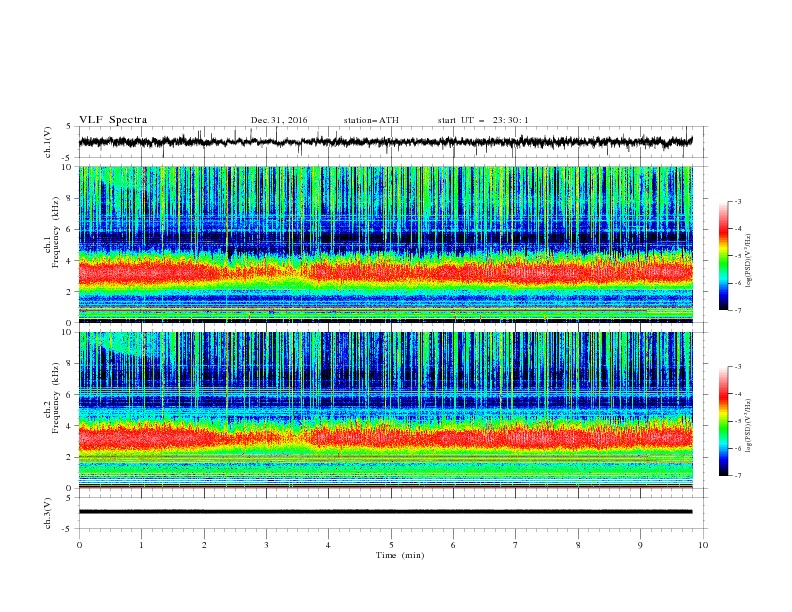Click the upper log(PSD)(V²/Hz) colorbar label
Screen dimensions: 792x612
(x=748, y=261)
